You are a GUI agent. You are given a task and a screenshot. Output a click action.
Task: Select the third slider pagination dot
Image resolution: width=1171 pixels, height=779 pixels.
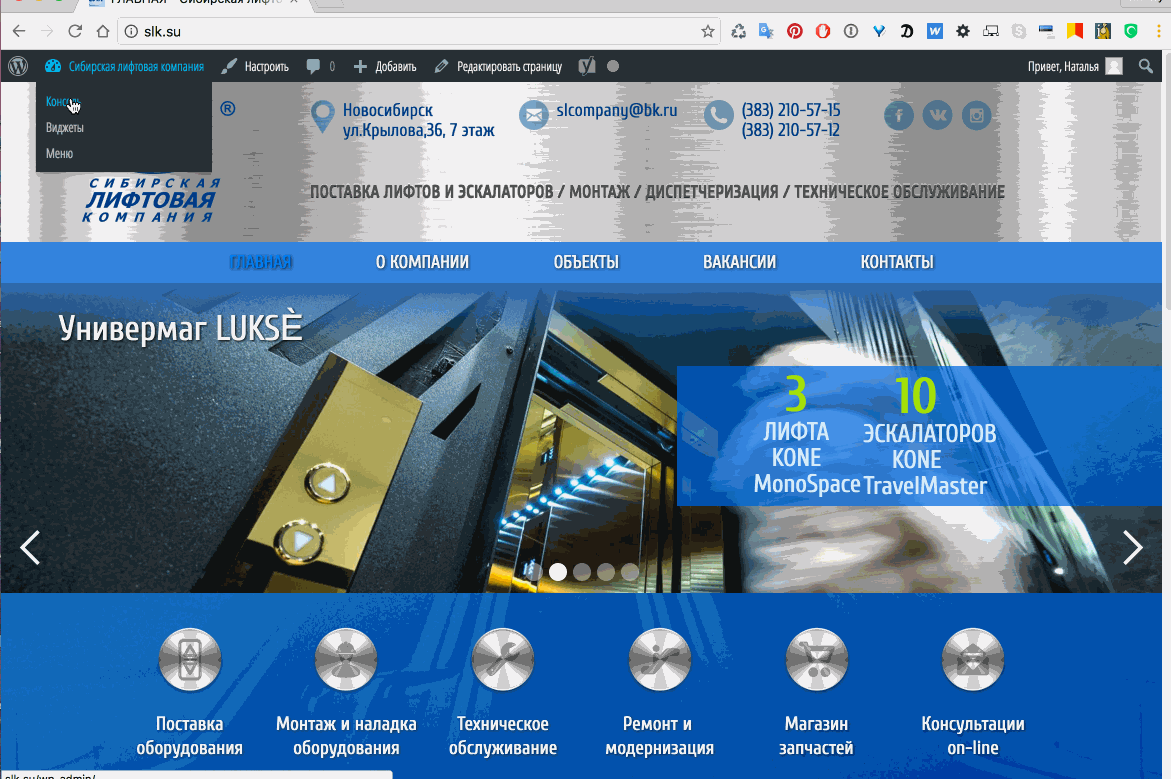582,572
